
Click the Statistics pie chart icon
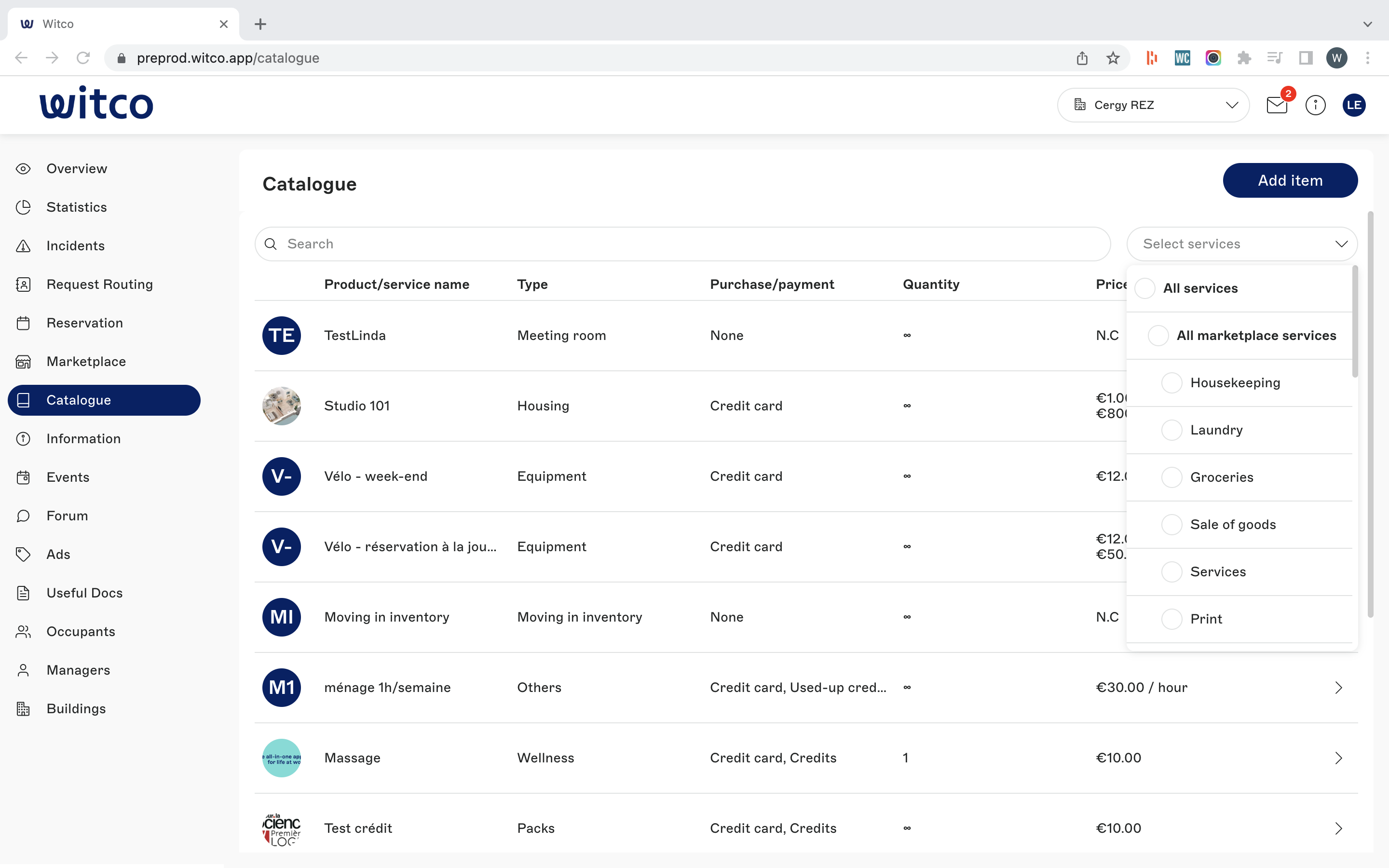(23, 207)
